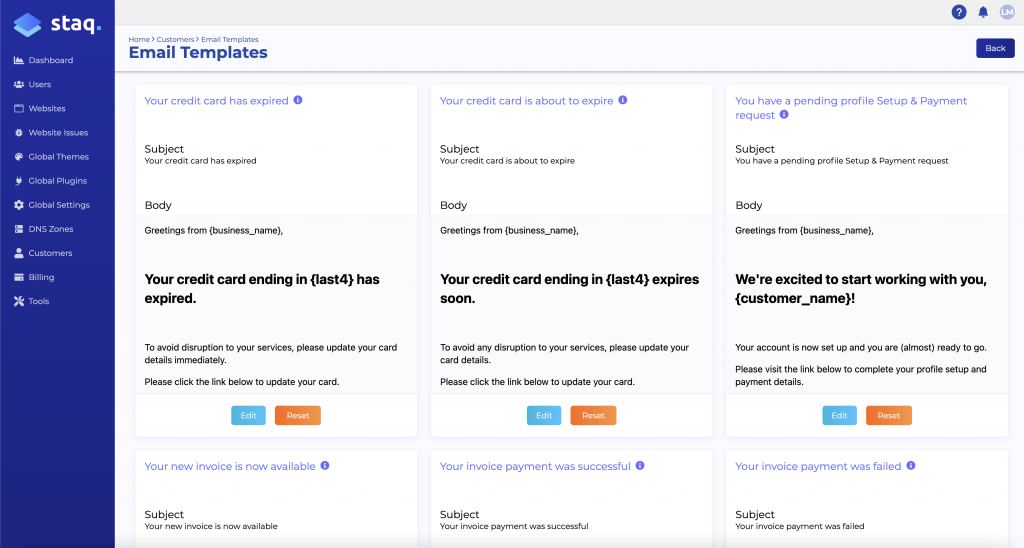
Task: Click info icon beside 'new invoice is now available'
Action: coord(325,466)
